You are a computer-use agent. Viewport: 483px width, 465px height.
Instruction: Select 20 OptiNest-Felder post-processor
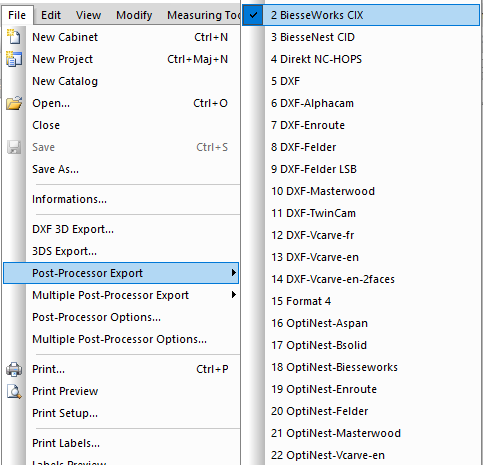point(361,411)
